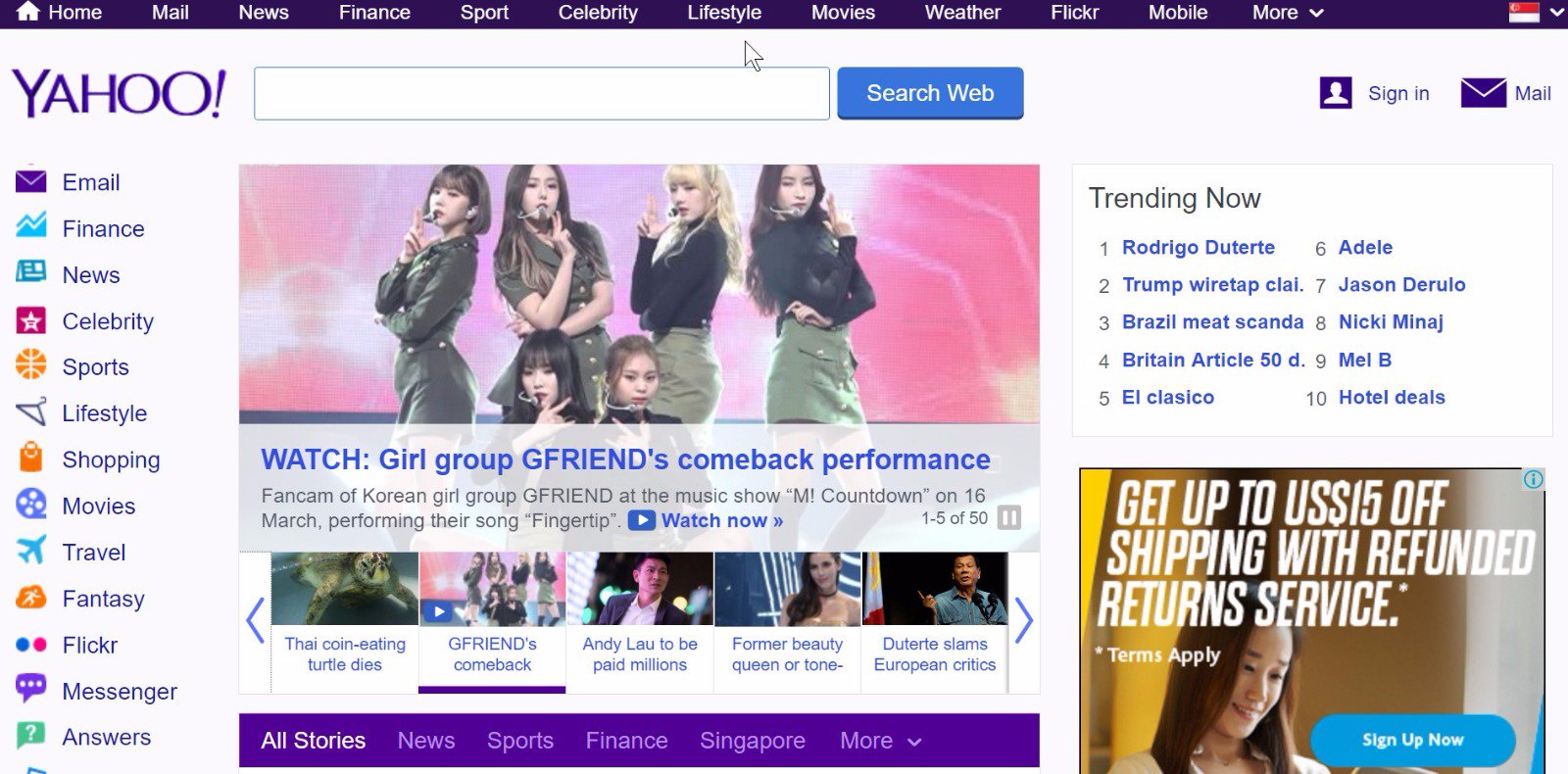Open Lifestyle in the top navigation bar
Image resolution: width=1568 pixels, height=774 pixels.
724,13
